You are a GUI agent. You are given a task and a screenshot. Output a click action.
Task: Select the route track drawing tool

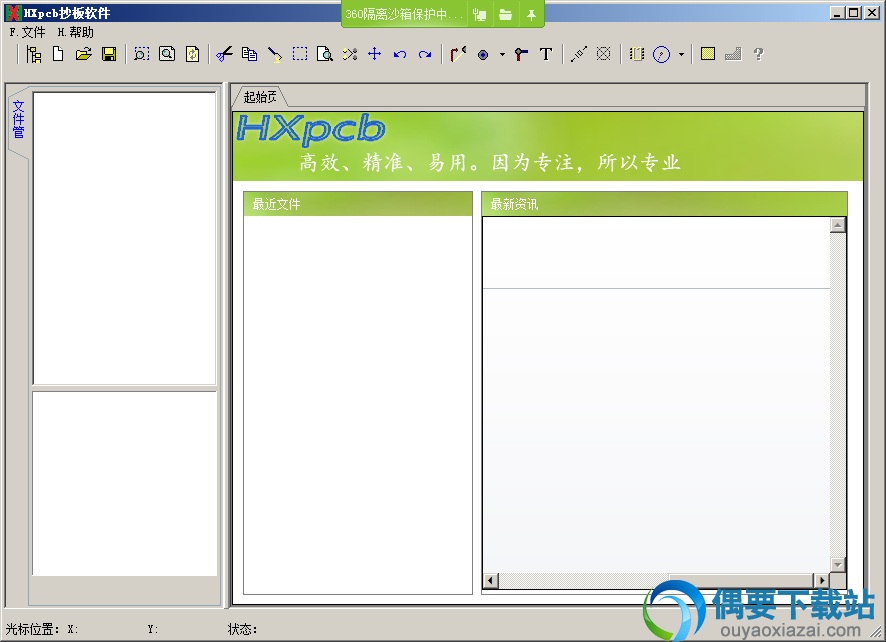point(458,54)
